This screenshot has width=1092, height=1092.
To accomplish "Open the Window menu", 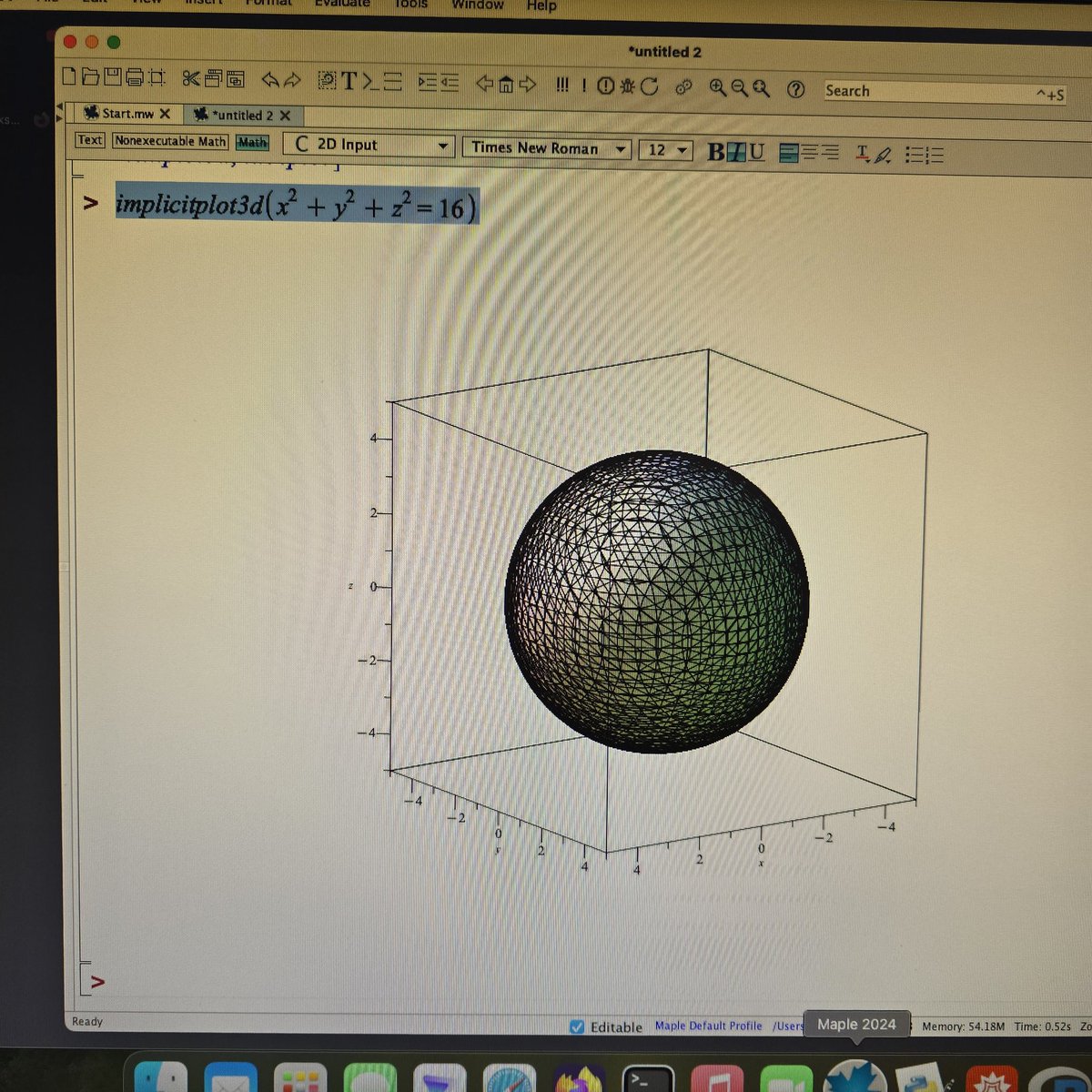I will pyautogui.click(x=477, y=5).
